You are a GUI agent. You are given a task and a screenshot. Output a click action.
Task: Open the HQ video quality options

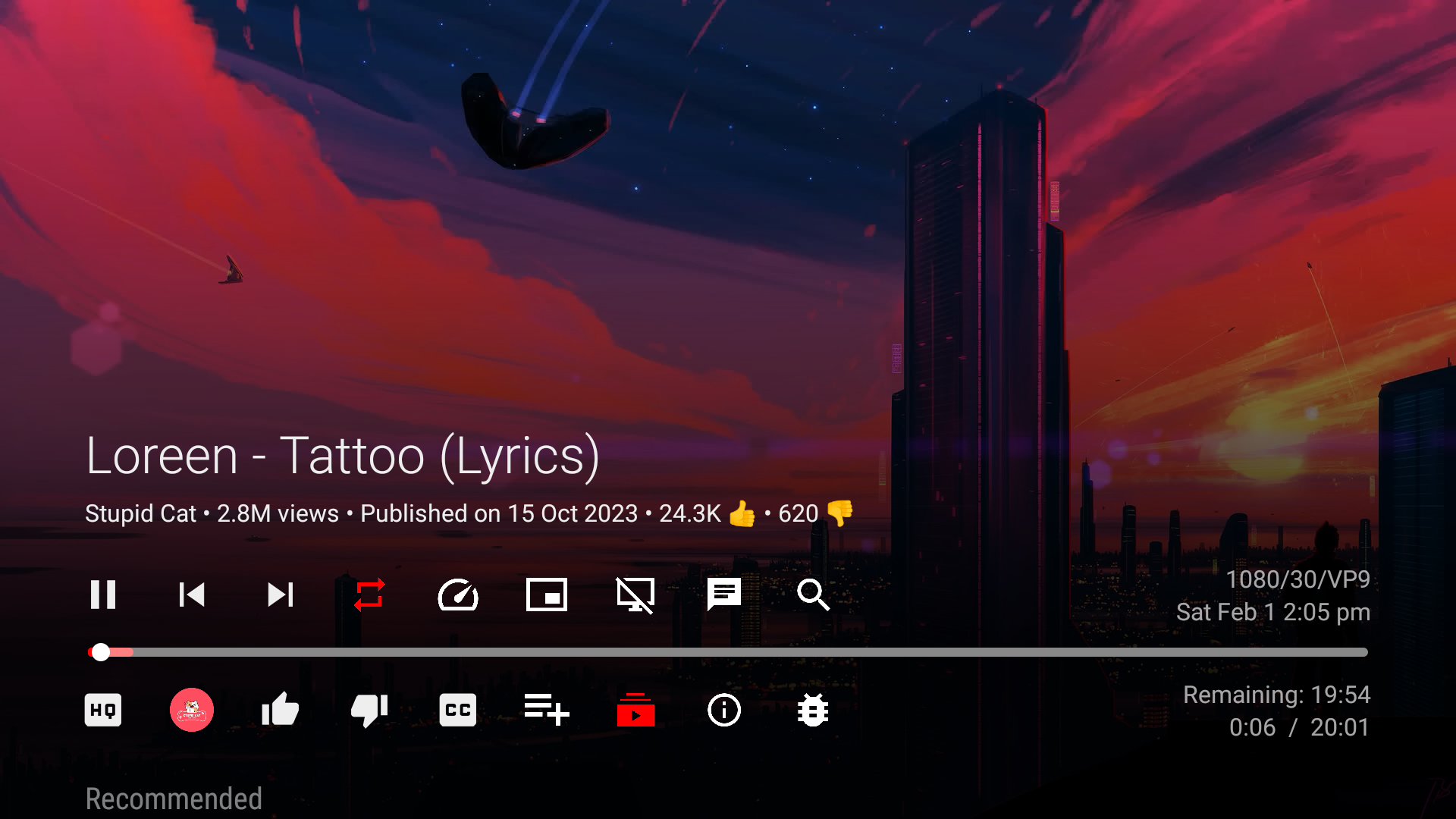103,711
